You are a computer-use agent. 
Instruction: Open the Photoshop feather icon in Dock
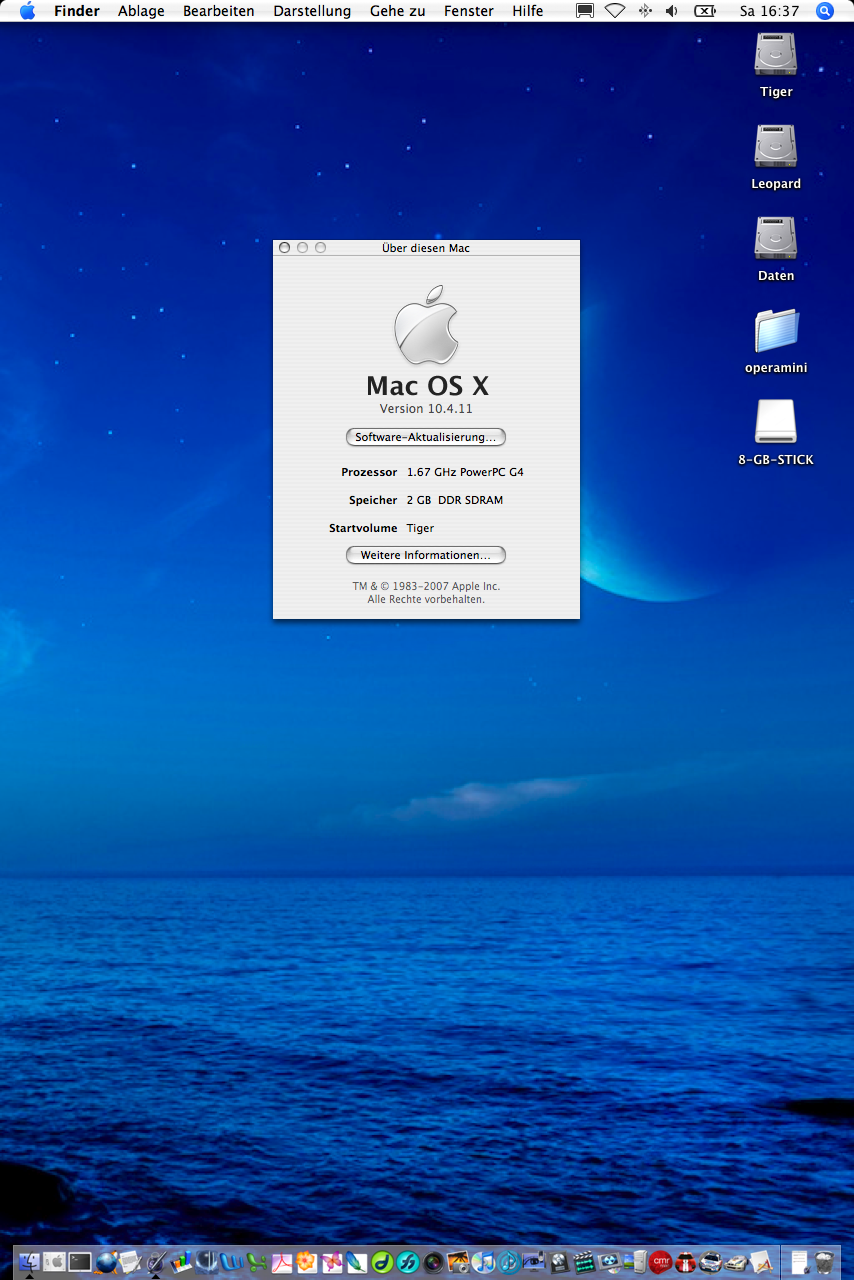357,1261
